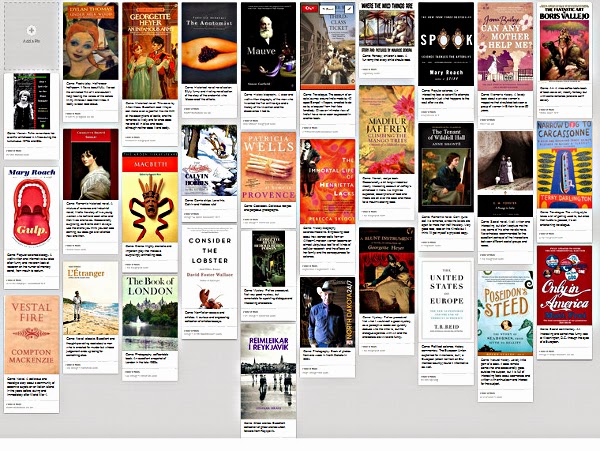Click the red Pin it button on Third Class Ticket
This screenshot has width=600, height=451.
pyautogui.click(x=310, y=9)
